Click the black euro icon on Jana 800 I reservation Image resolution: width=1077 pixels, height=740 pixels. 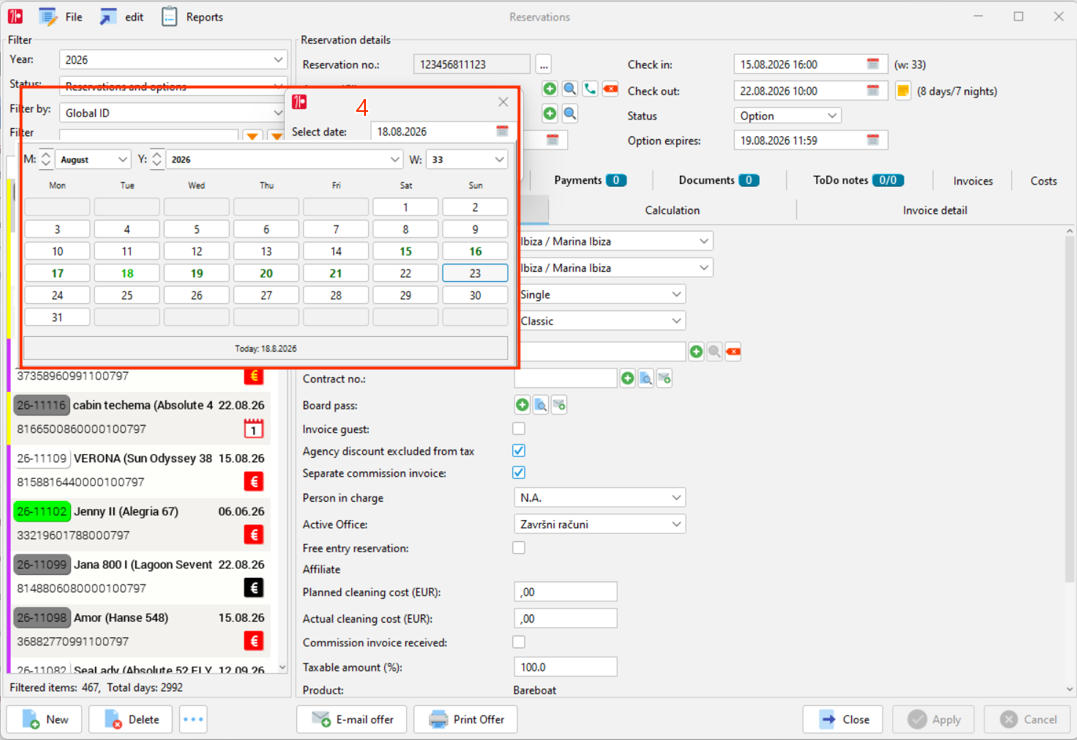253,587
